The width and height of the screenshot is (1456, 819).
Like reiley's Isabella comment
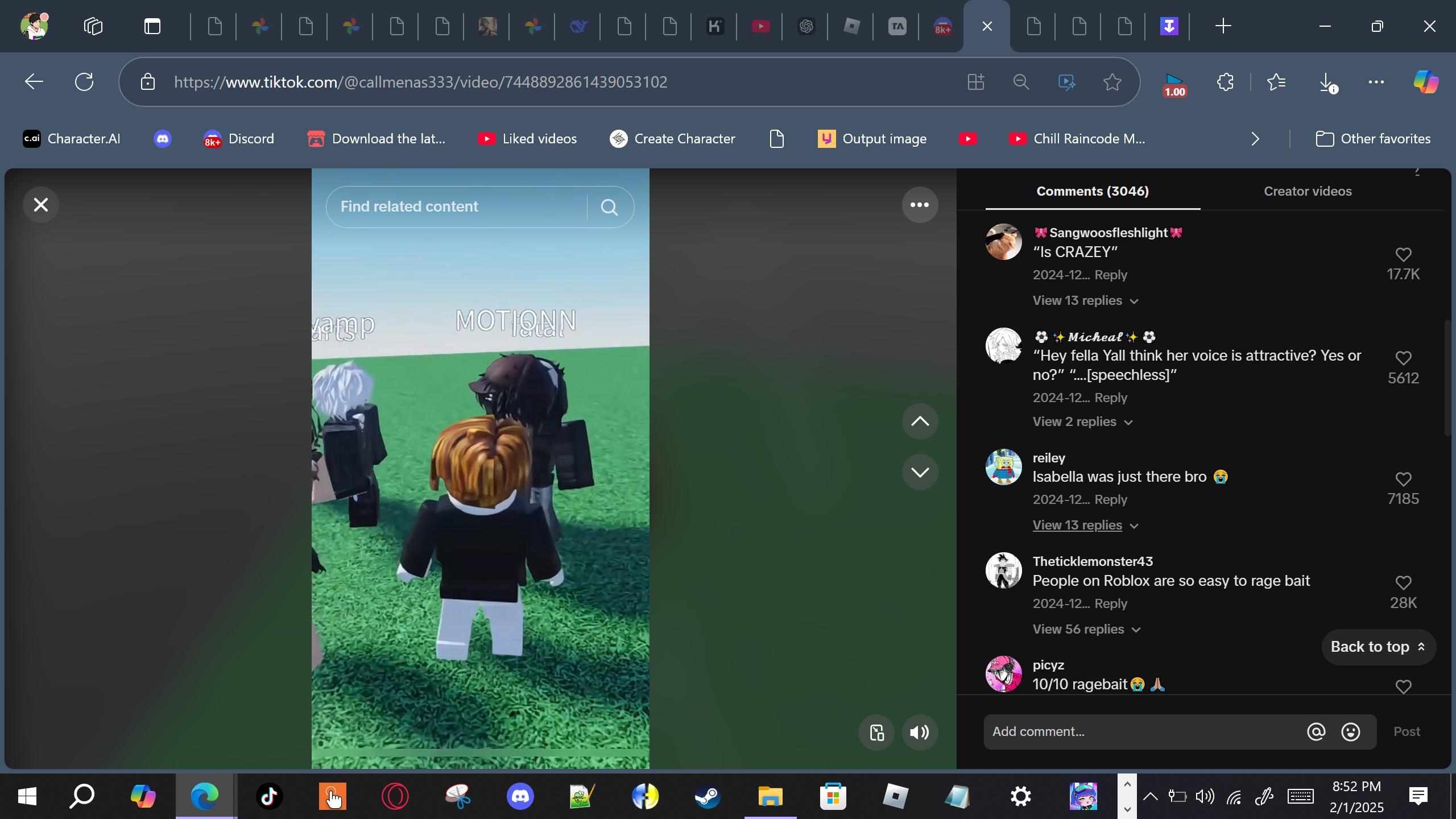[x=1403, y=479]
